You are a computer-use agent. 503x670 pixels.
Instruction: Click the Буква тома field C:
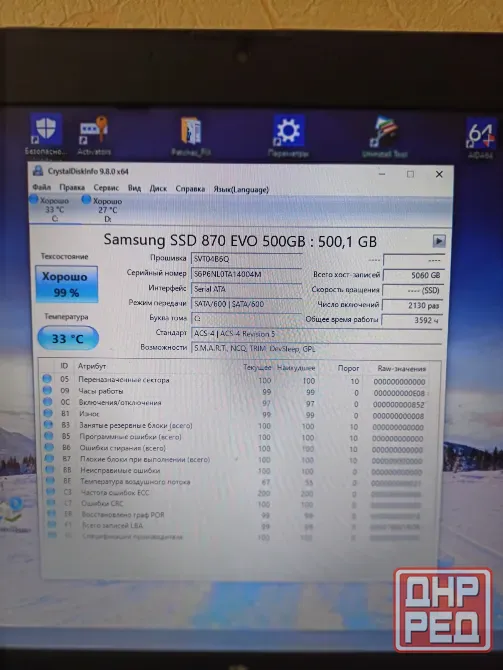pyautogui.click(x=247, y=319)
